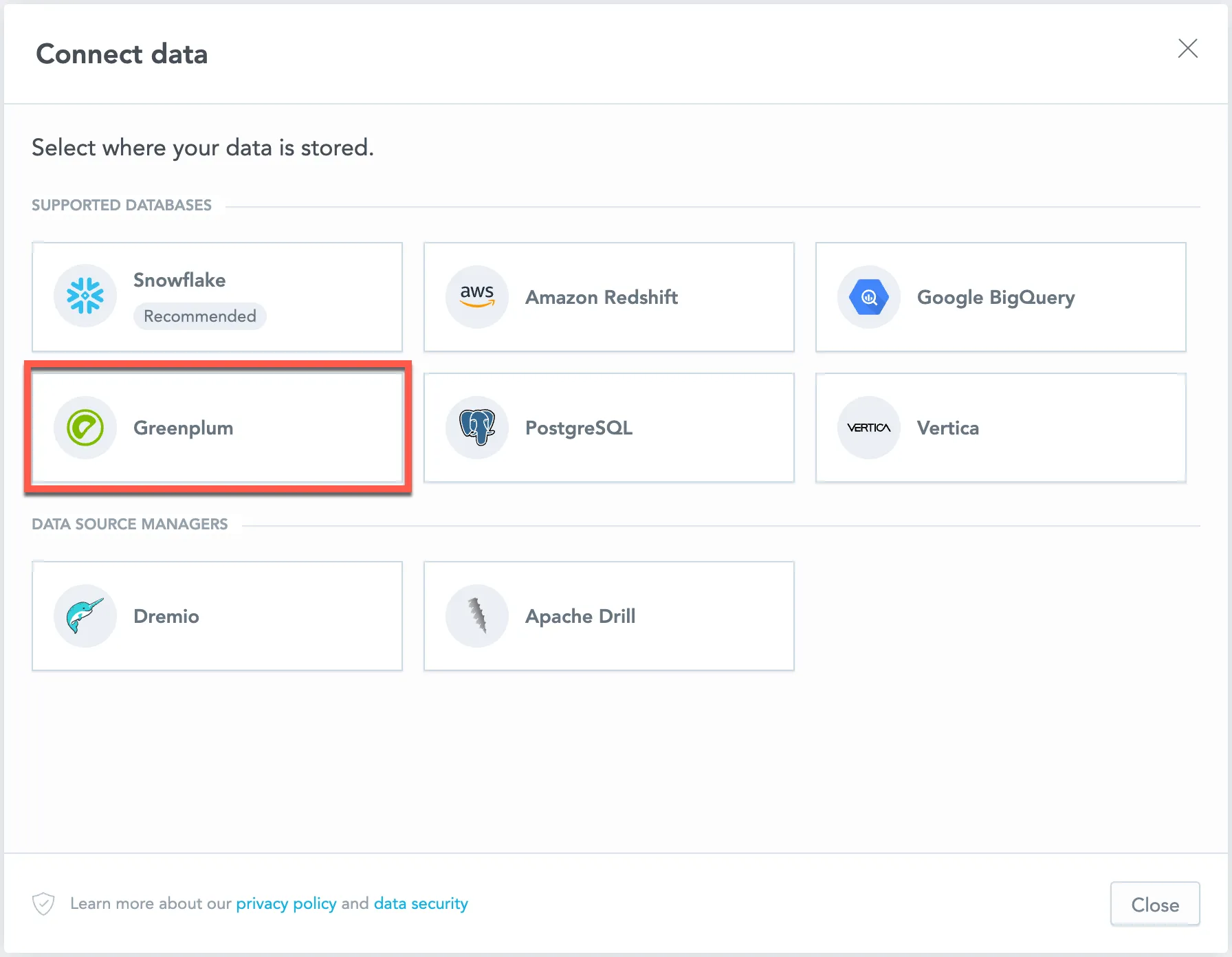Open the data security link
The height and width of the screenshot is (957, 1232).
tap(421, 903)
